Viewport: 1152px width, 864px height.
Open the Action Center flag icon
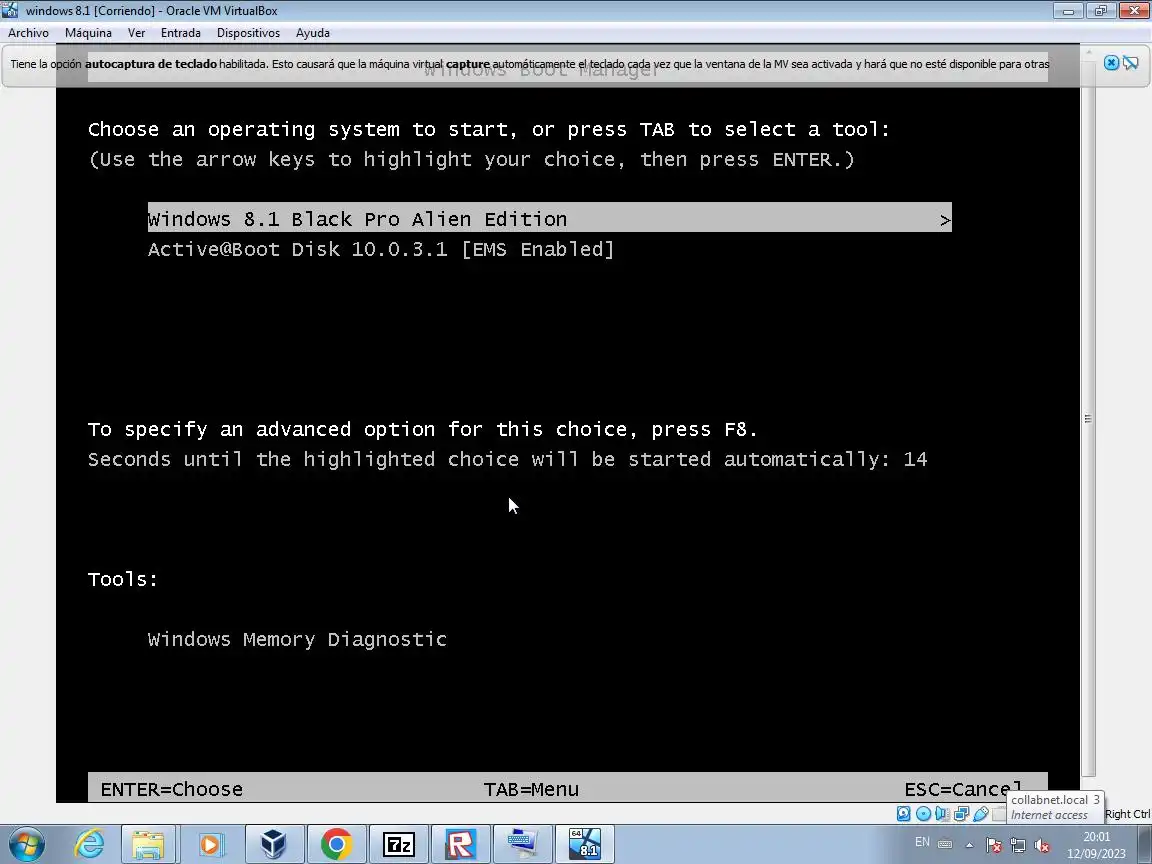point(993,845)
